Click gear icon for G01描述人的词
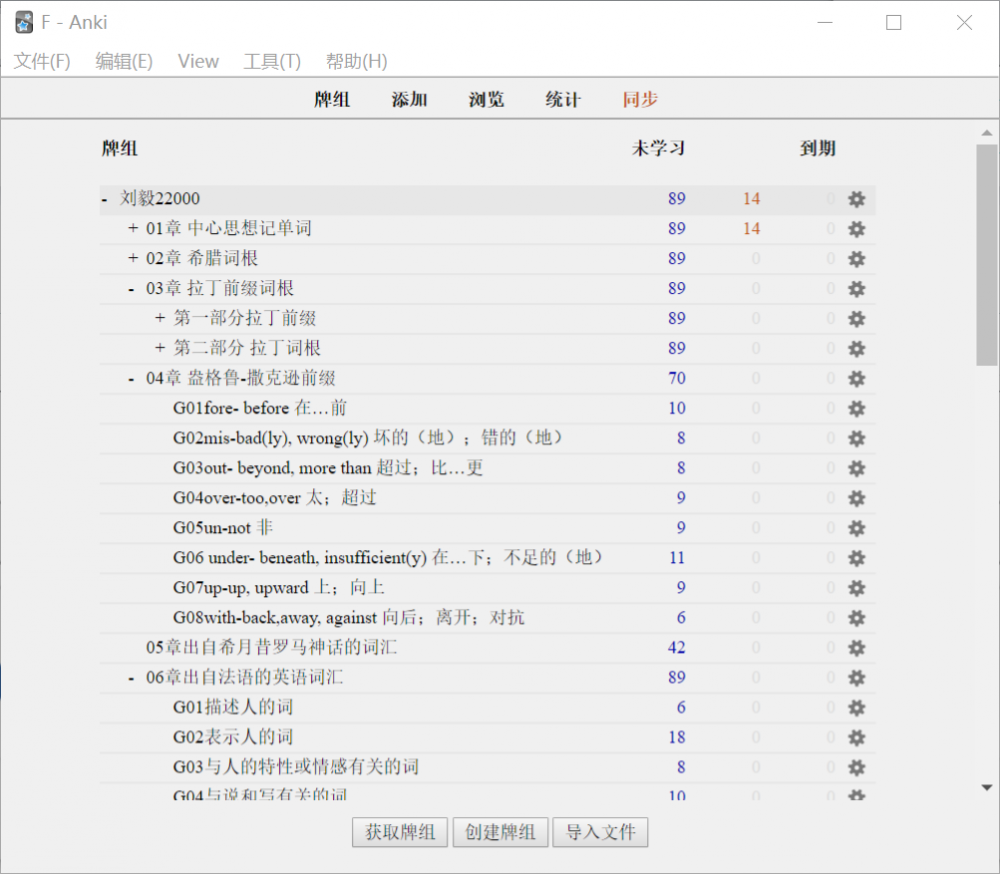 click(x=857, y=708)
